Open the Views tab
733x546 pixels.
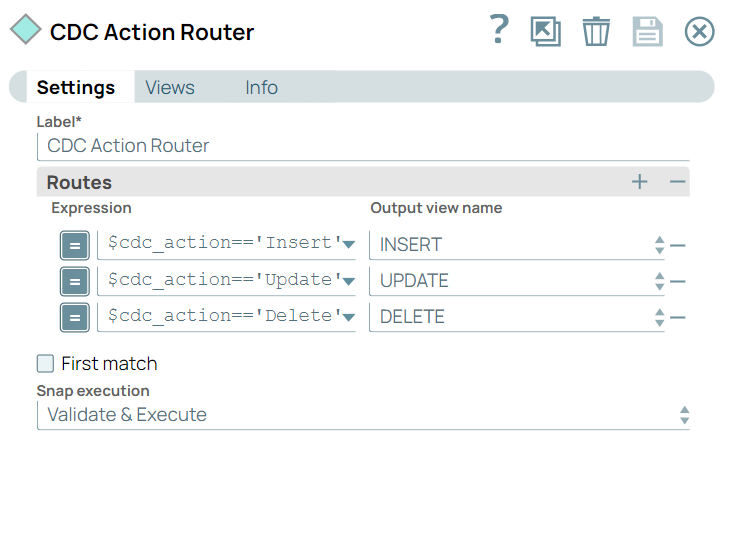click(170, 87)
